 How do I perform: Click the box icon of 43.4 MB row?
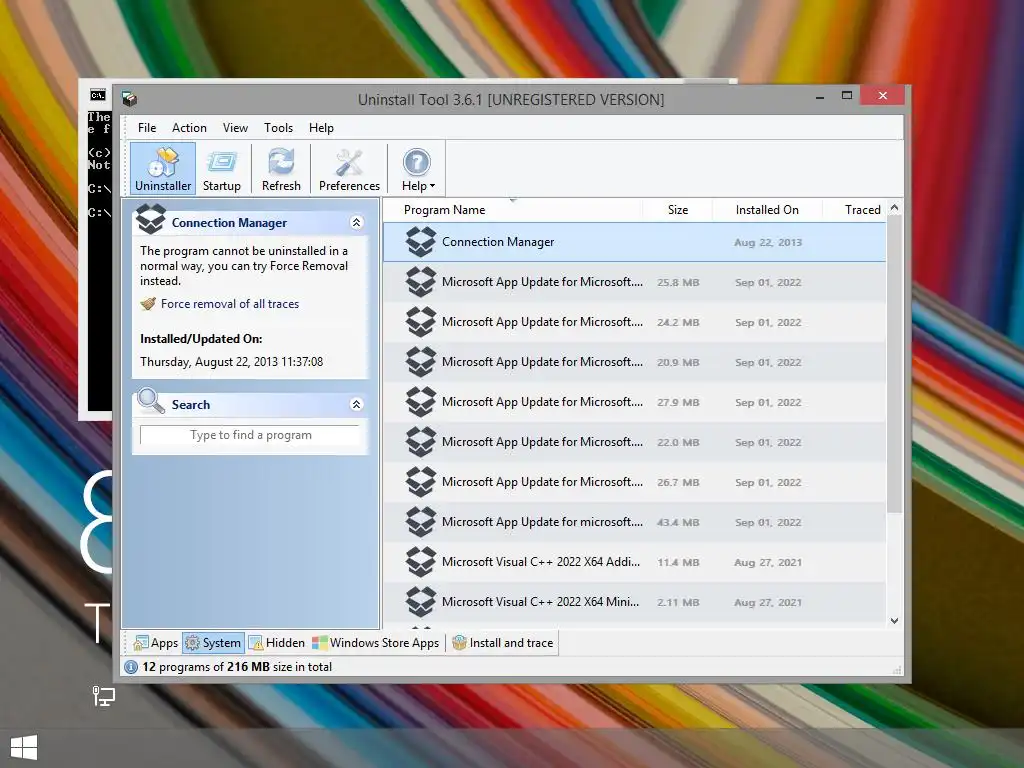421,522
